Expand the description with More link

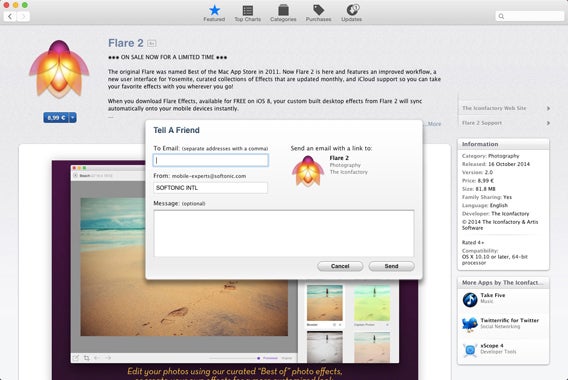coord(434,124)
